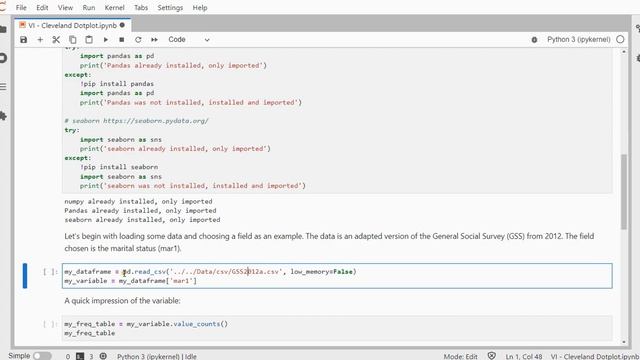The image size is (640, 360).
Task: Open the View menu
Action: click(x=65, y=8)
